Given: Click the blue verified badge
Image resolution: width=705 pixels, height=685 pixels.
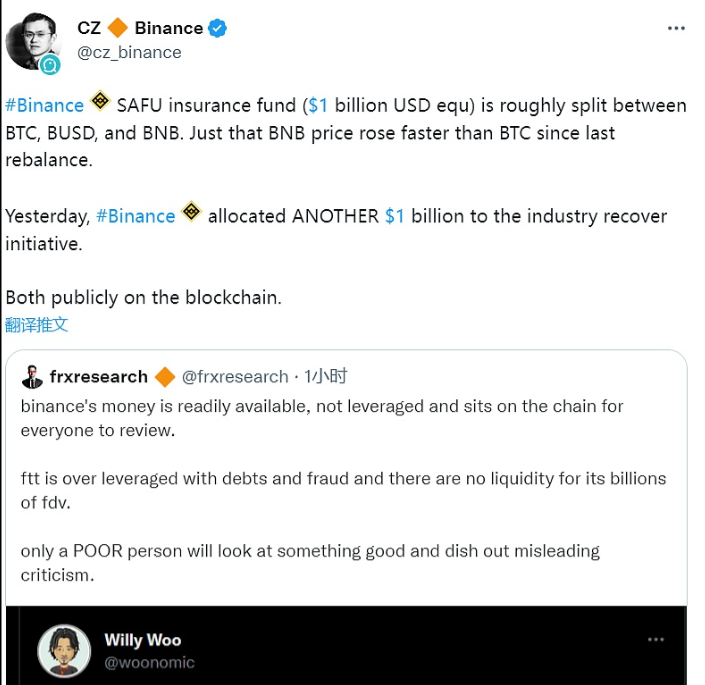Looking at the screenshot, I should click(217, 28).
